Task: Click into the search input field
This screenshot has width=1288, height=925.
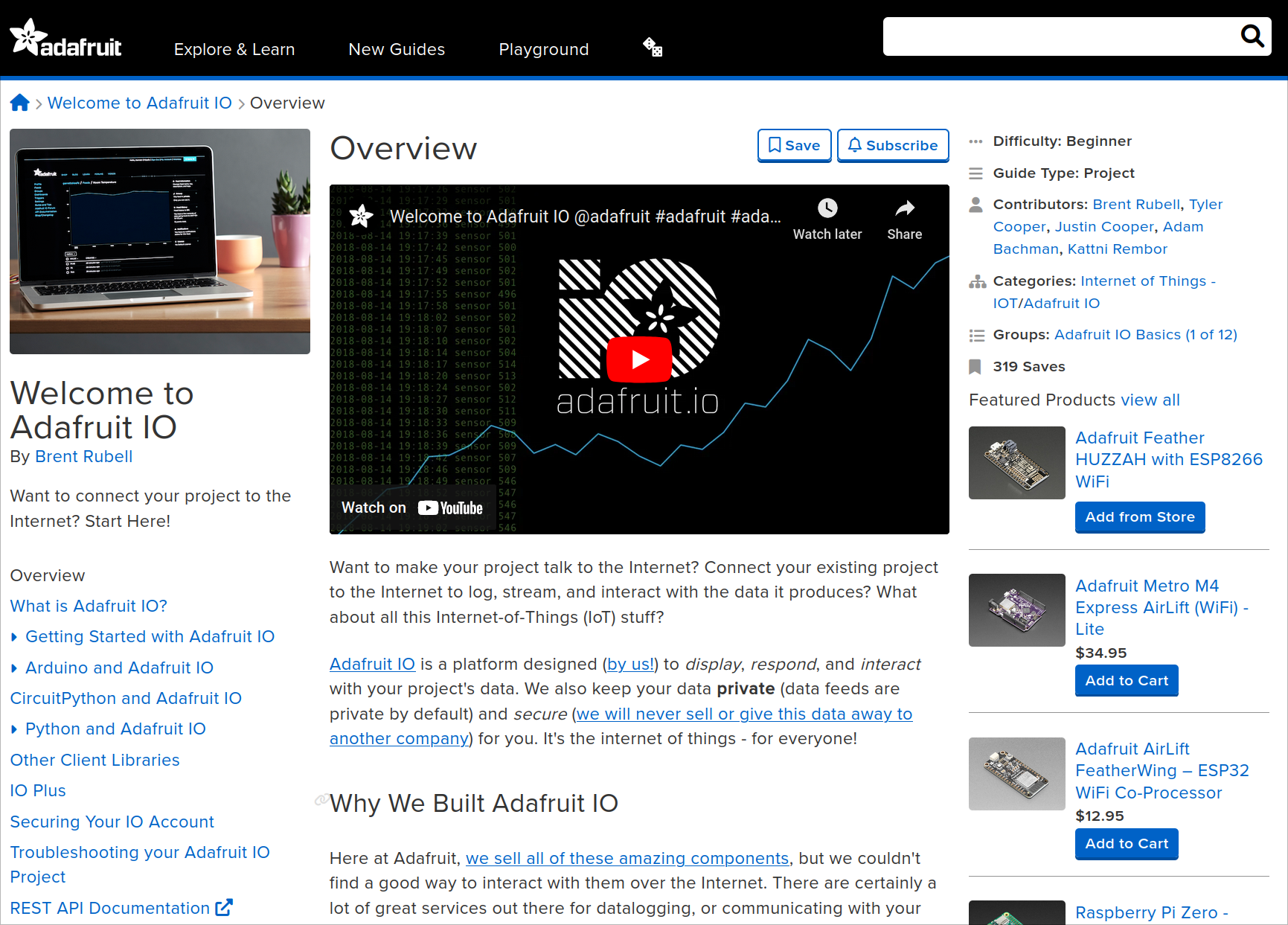Action: [1060, 36]
